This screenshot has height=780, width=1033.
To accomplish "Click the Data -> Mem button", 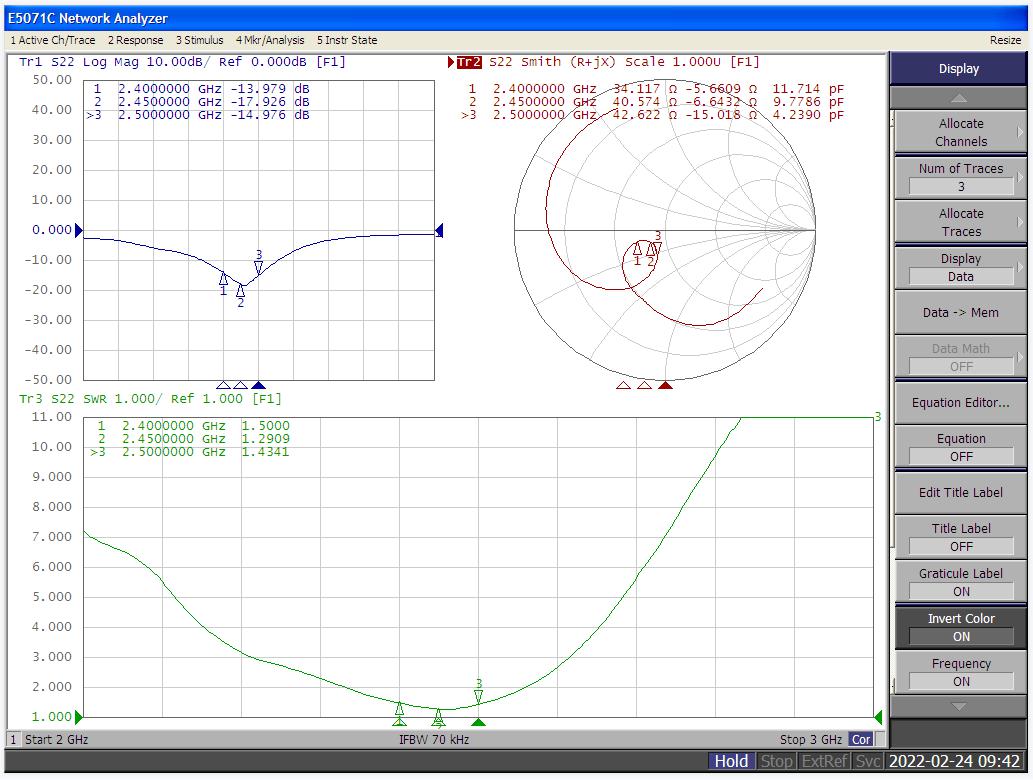I will pos(960,312).
